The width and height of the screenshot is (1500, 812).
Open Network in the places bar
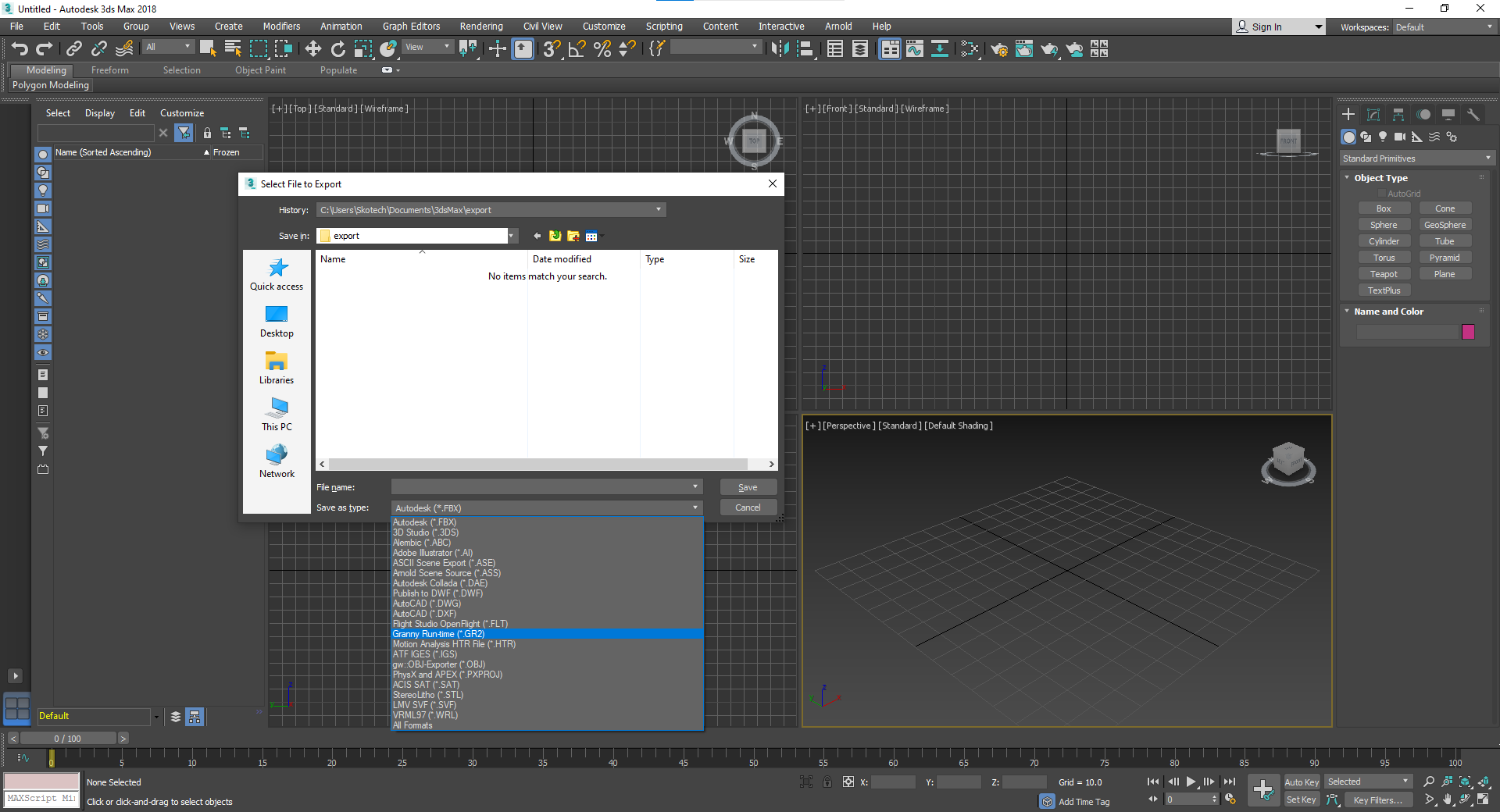click(277, 462)
